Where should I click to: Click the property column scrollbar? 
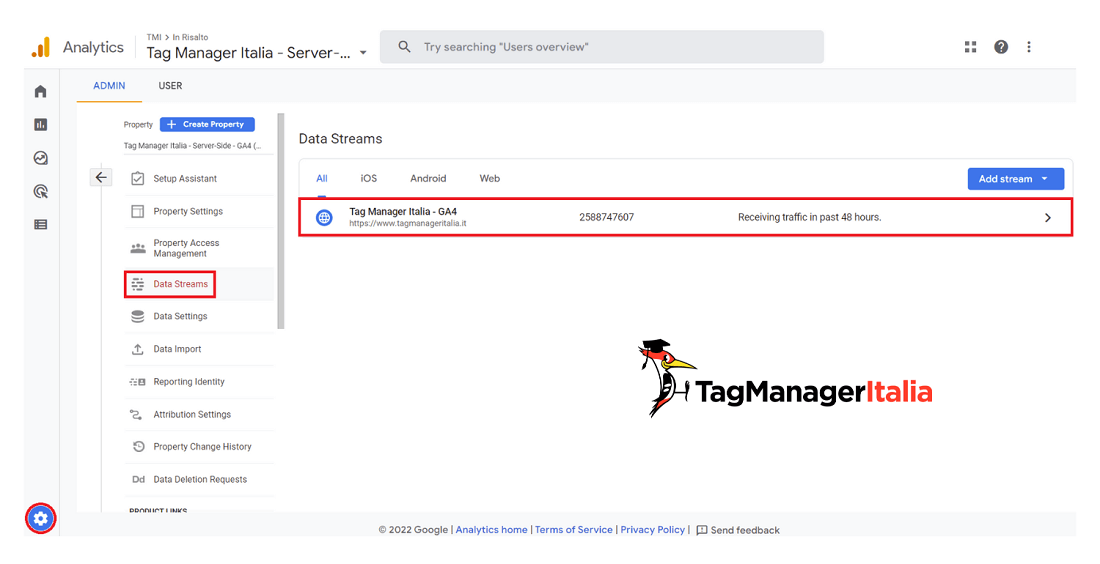point(281,221)
